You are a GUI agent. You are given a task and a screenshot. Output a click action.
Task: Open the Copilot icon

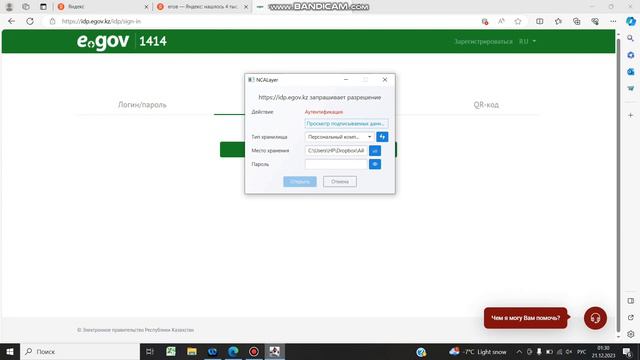tap(631, 21)
